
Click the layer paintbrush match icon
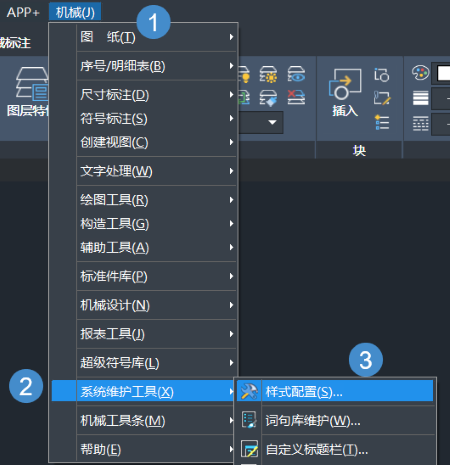(268, 98)
